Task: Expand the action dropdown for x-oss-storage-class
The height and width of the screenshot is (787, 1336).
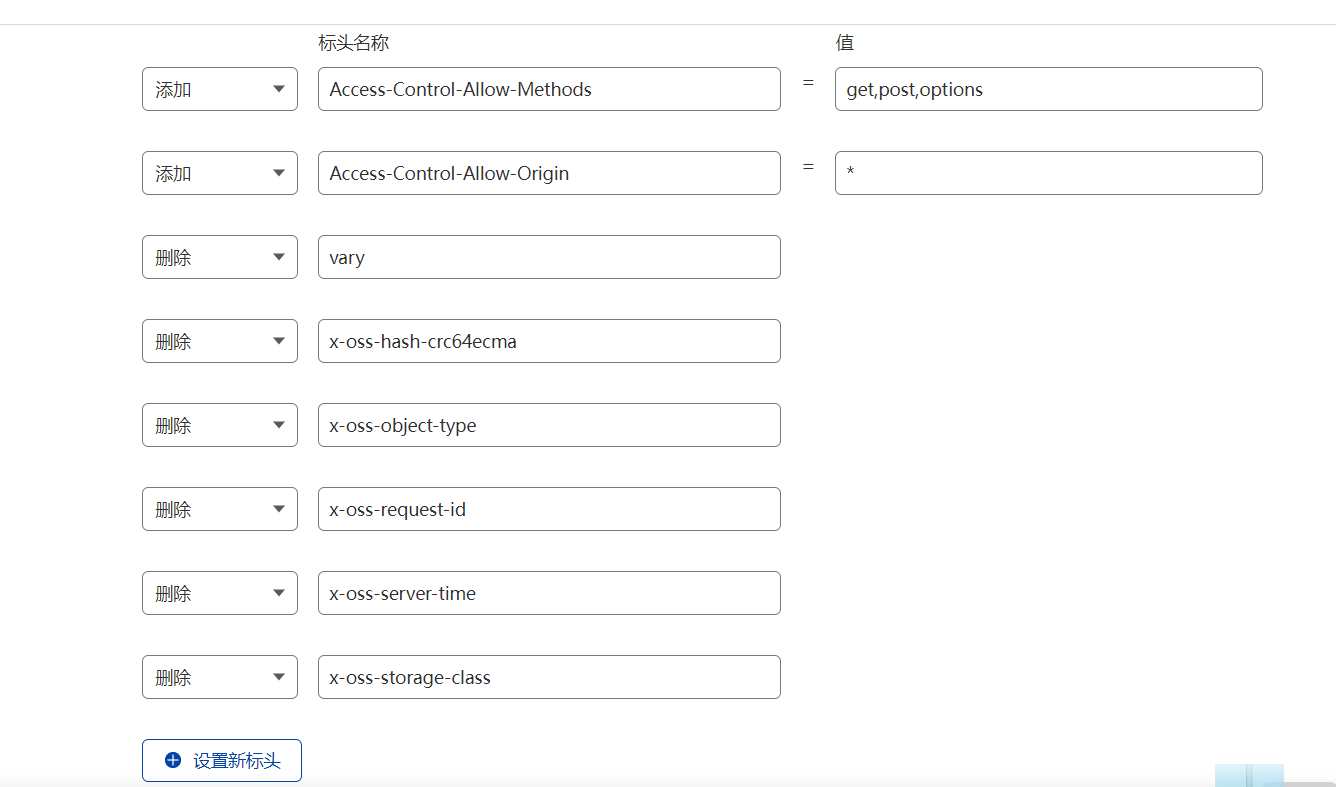Action: coord(220,677)
